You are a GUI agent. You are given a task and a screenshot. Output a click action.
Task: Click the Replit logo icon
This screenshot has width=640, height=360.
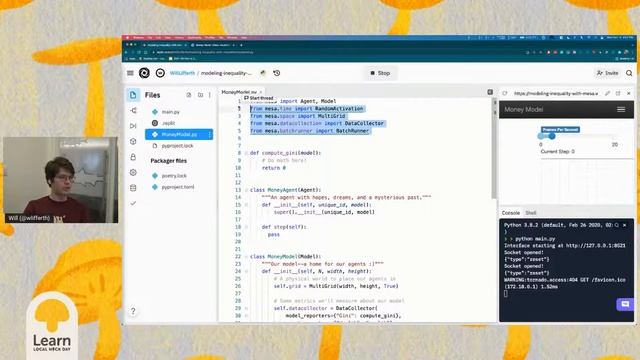pyautogui.click(x=144, y=73)
